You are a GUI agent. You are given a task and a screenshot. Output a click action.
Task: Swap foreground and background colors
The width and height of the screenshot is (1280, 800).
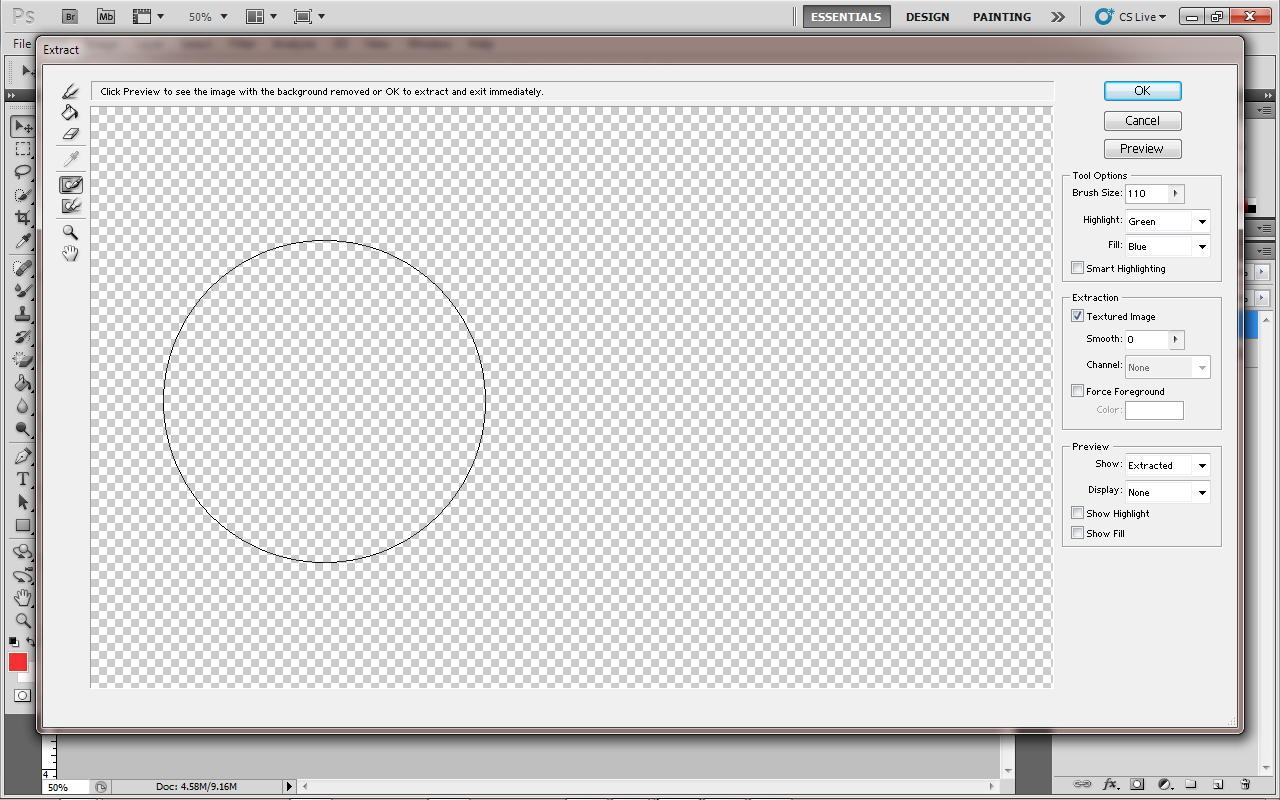point(30,642)
